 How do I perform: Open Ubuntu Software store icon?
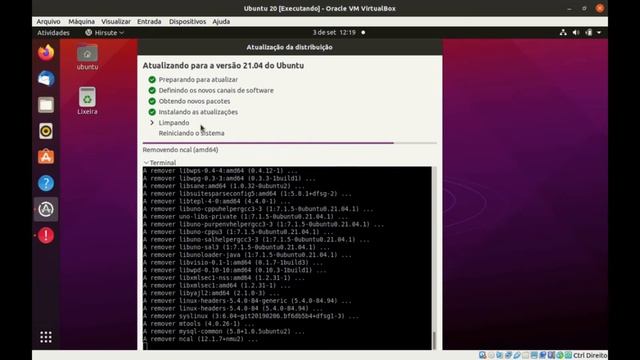pos(46,157)
